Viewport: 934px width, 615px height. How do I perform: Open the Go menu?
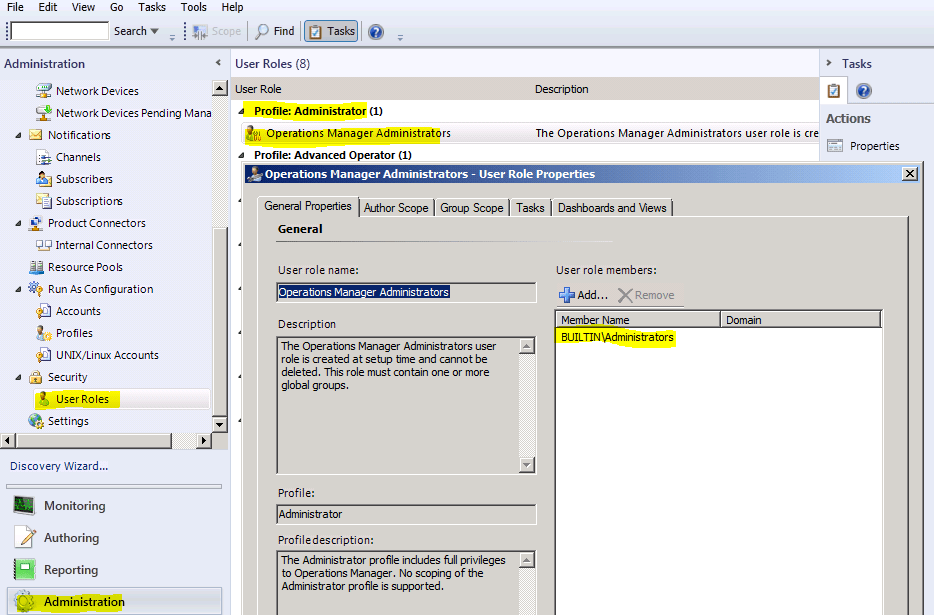coord(117,7)
